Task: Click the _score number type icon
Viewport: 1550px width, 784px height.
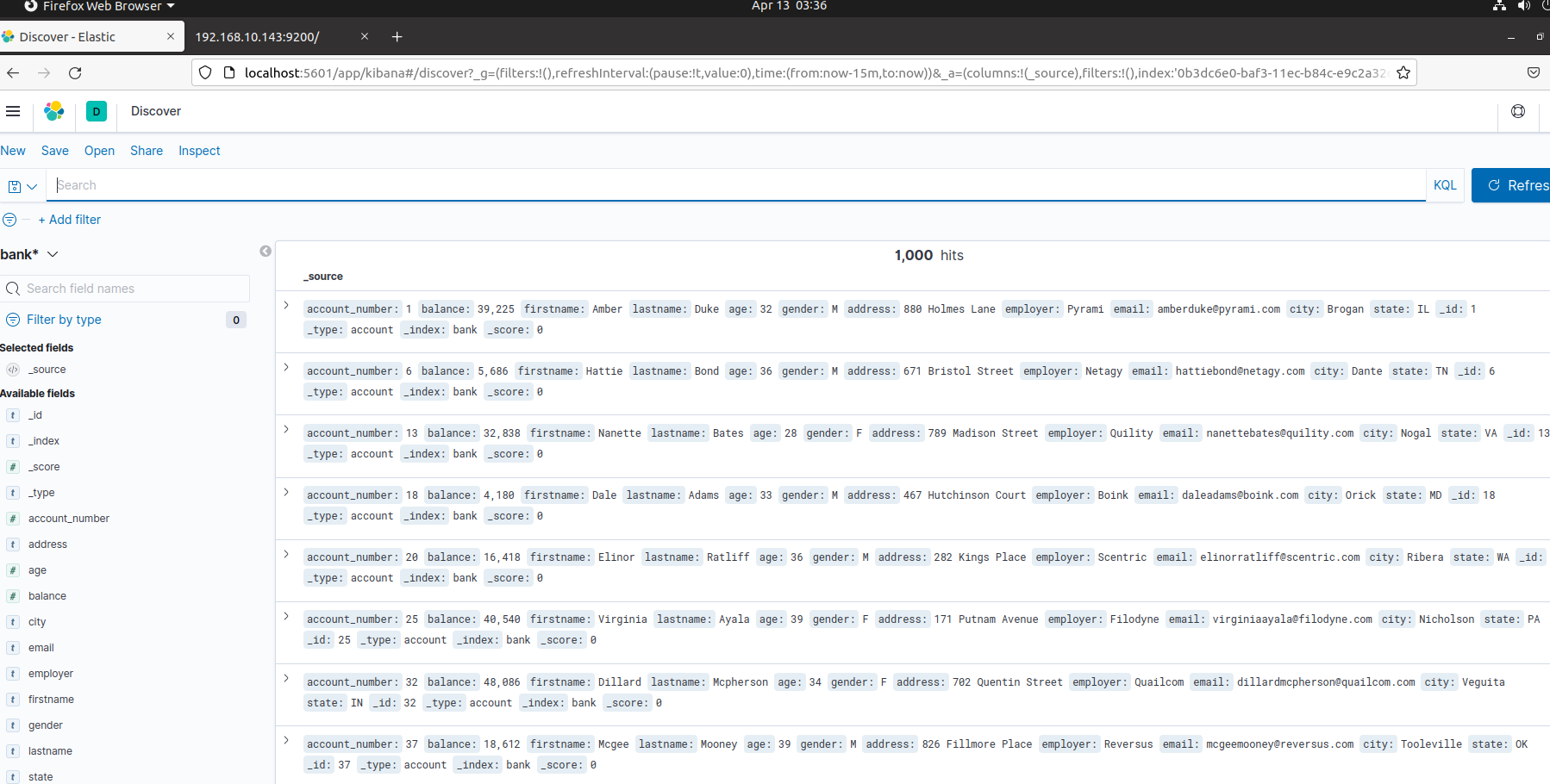Action: [13, 467]
